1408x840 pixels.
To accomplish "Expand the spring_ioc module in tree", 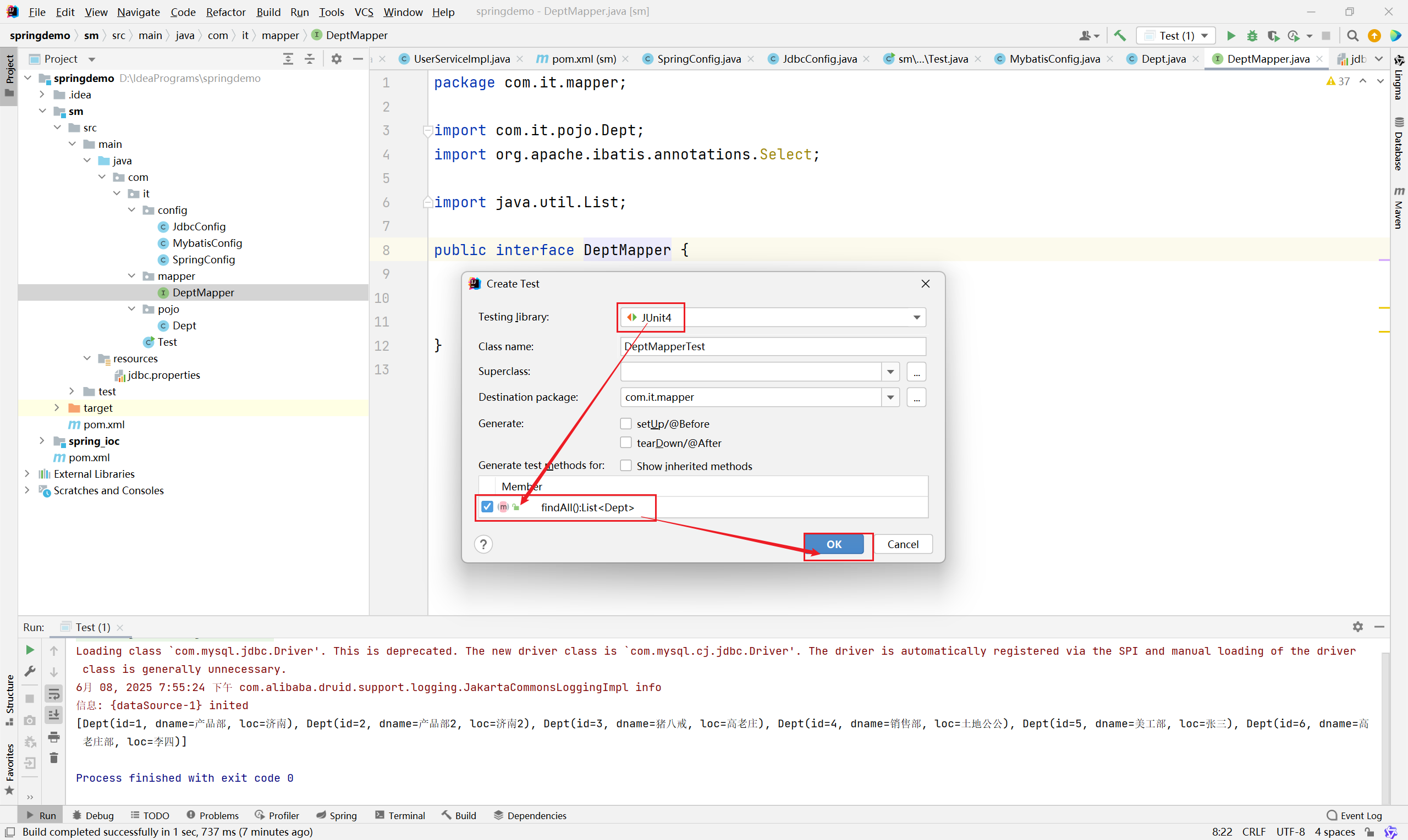I will coord(41,440).
